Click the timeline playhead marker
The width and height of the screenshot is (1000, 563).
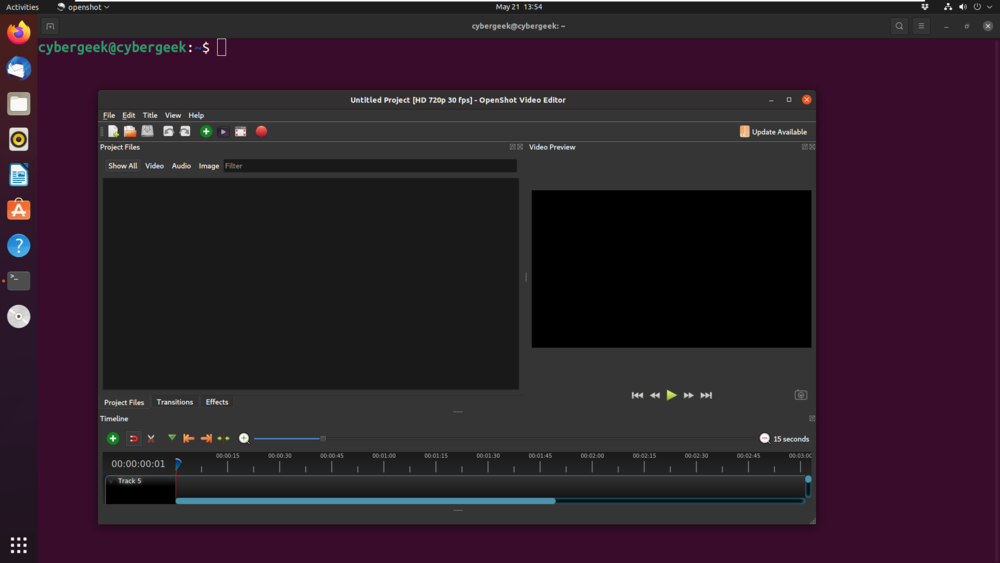coord(178,464)
